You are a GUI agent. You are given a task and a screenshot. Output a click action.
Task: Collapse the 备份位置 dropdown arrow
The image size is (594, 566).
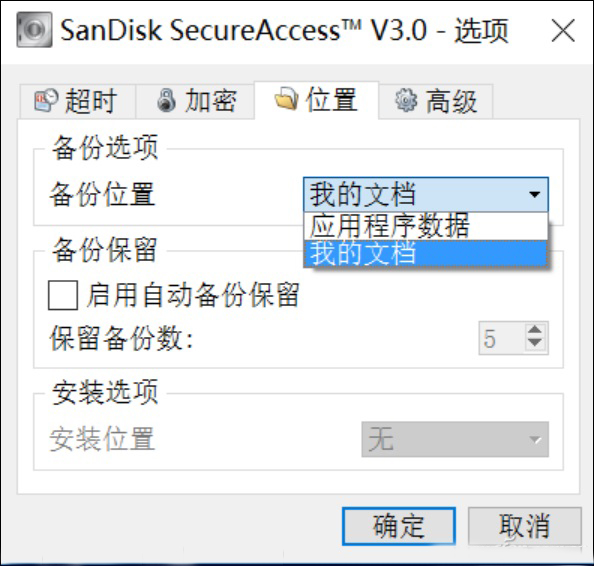(x=535, y=194)
